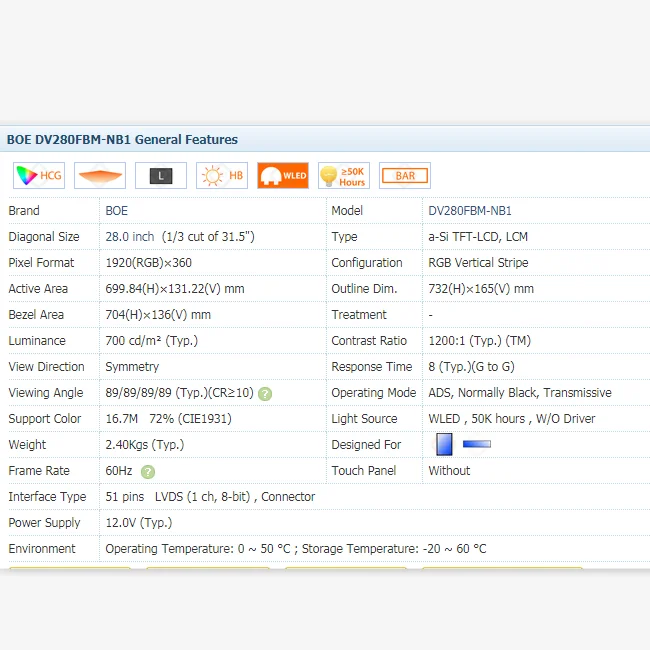Image resolution: width=650 pixels, height=650 pixels.
Task: Click the HCG high color gamut icon
Action: 39,176
